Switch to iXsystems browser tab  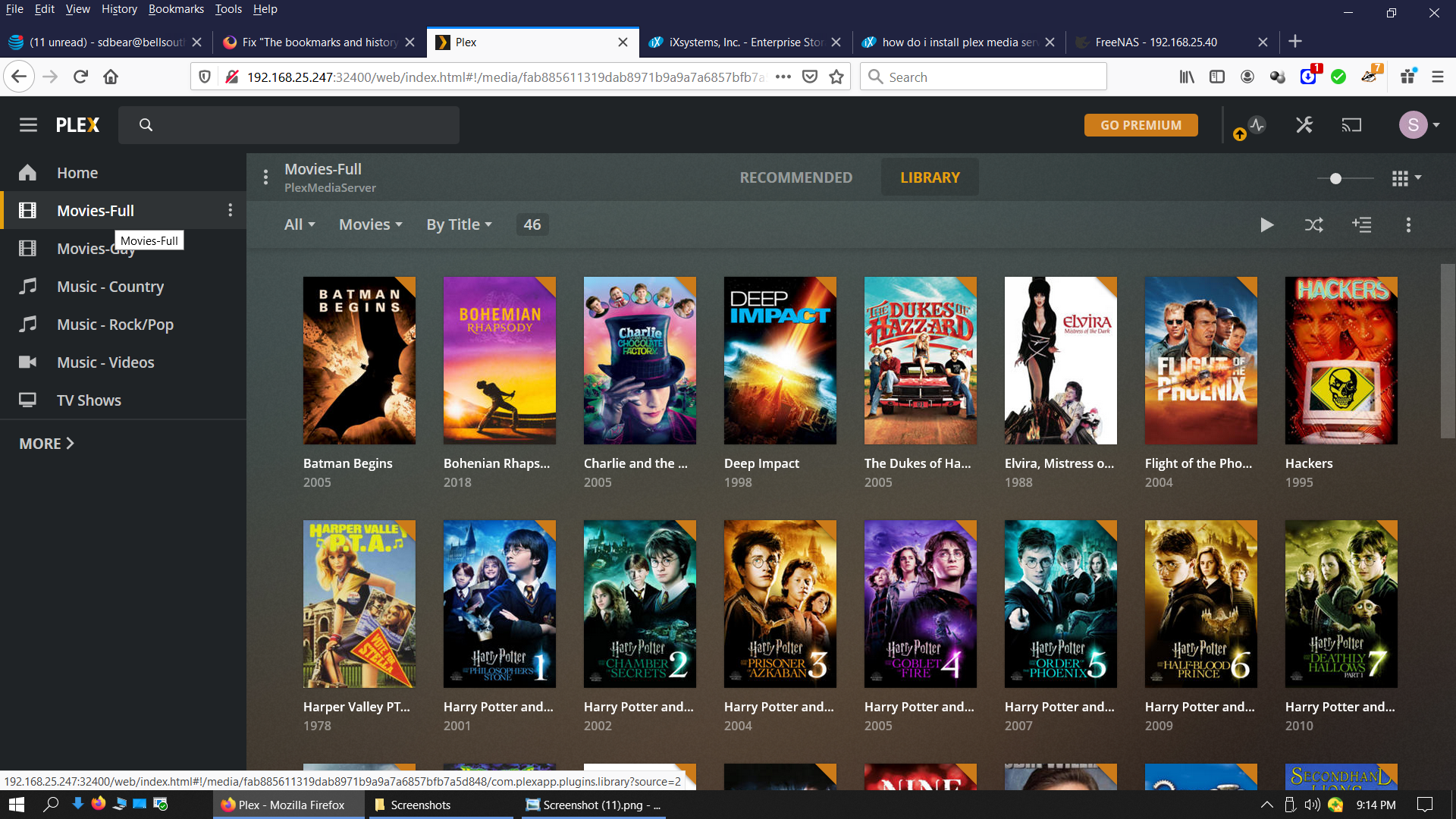pyautogui.click(x=745, y=42)
